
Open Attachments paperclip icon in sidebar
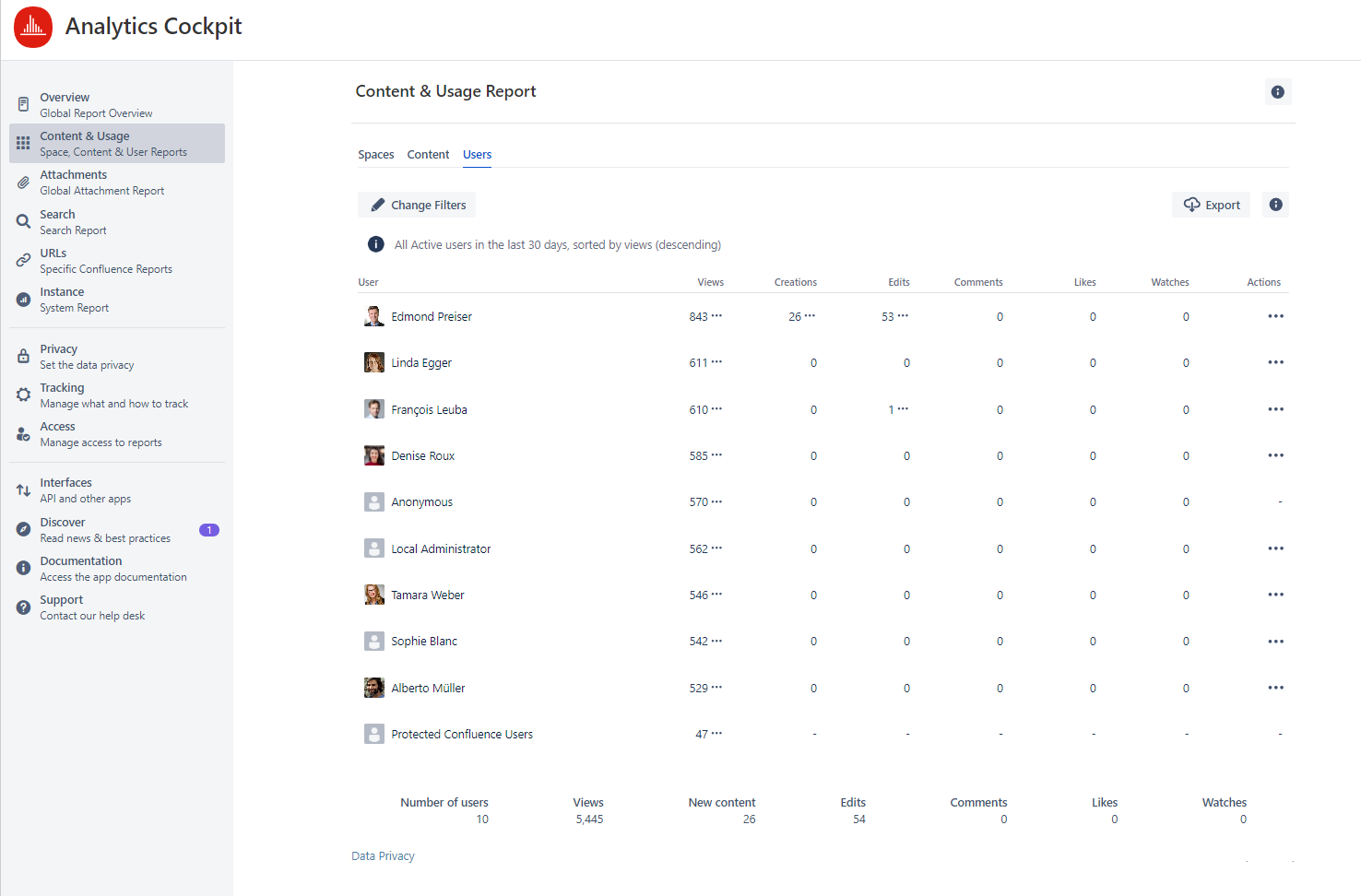24,183
